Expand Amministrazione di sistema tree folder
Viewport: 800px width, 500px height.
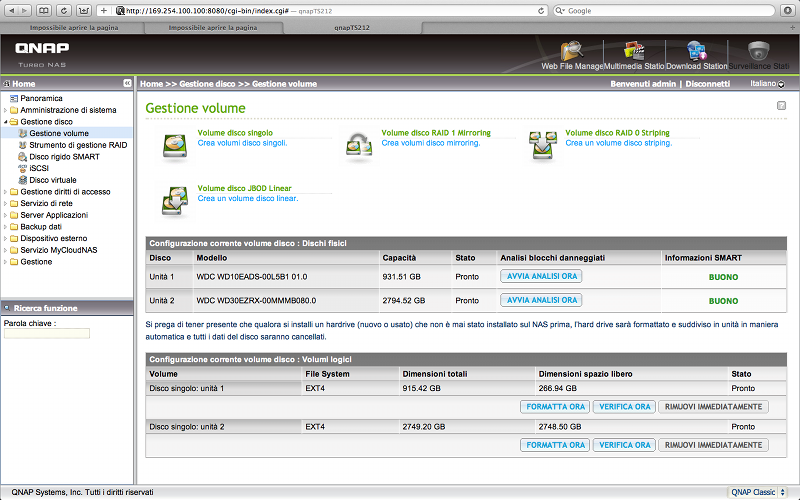click(5, 110)
